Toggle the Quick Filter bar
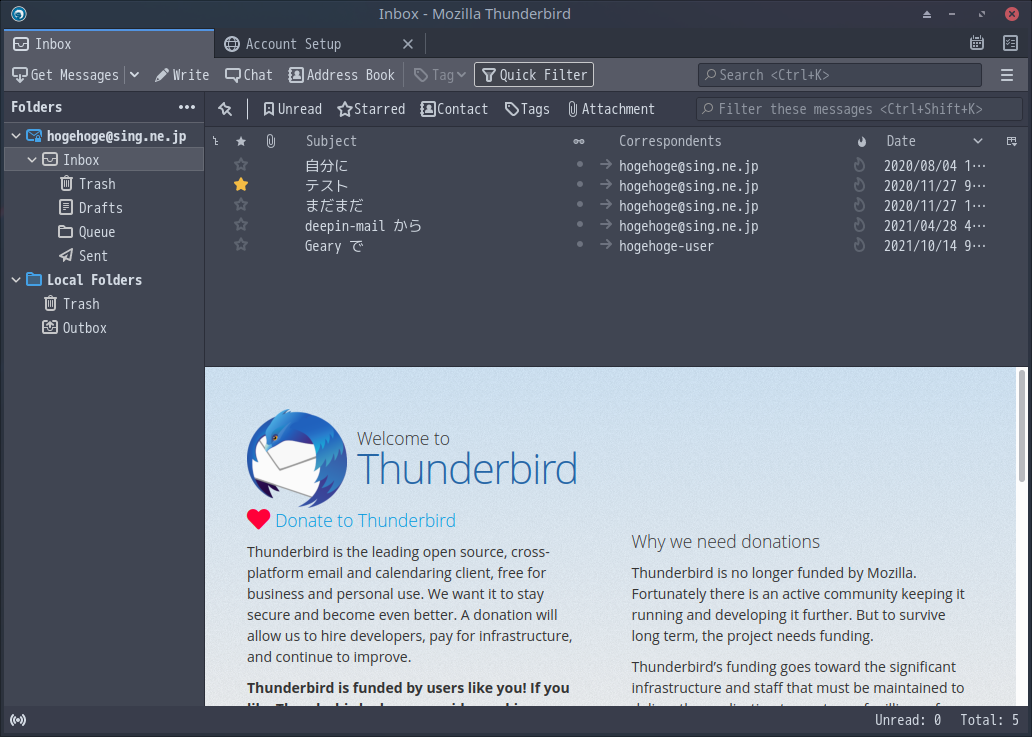1032x737 pixels. click(x=533, y=74)
